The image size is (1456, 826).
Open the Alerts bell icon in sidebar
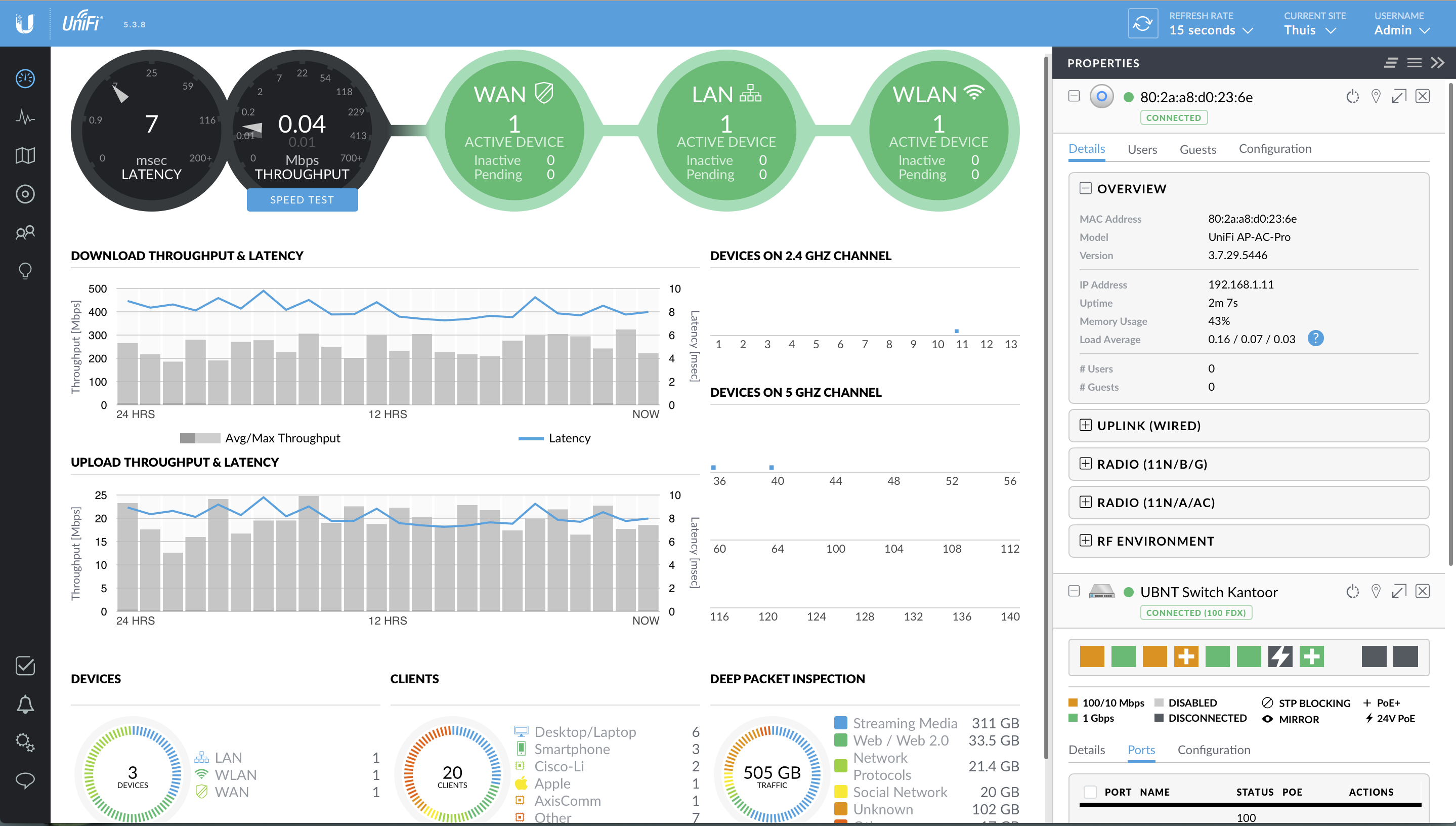(x=25, y=704)
